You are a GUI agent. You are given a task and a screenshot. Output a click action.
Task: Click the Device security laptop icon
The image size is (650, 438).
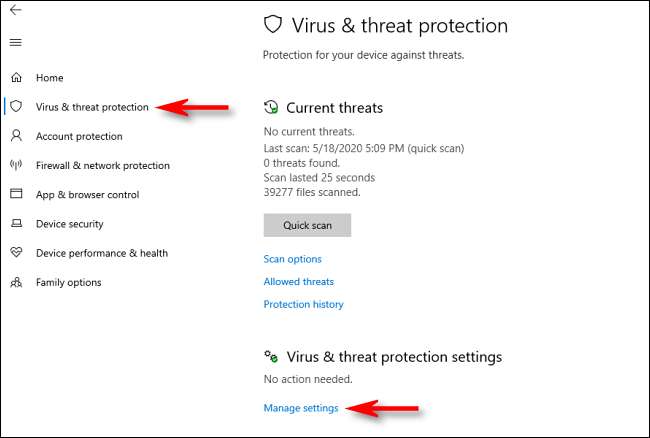[16, 224]
